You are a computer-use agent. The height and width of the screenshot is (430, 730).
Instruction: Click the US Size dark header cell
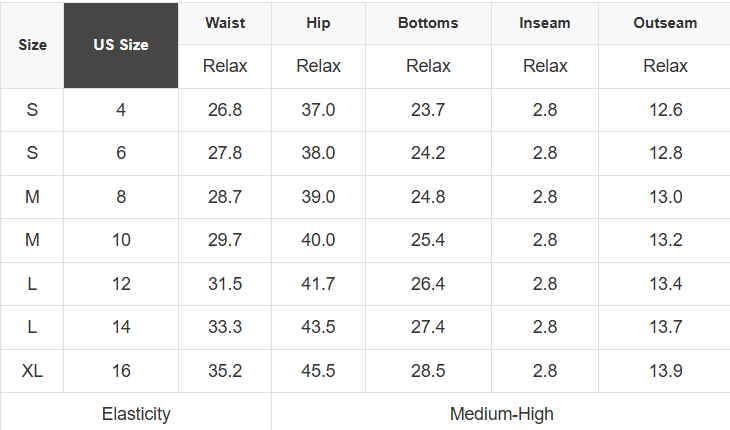coord(121,45)
